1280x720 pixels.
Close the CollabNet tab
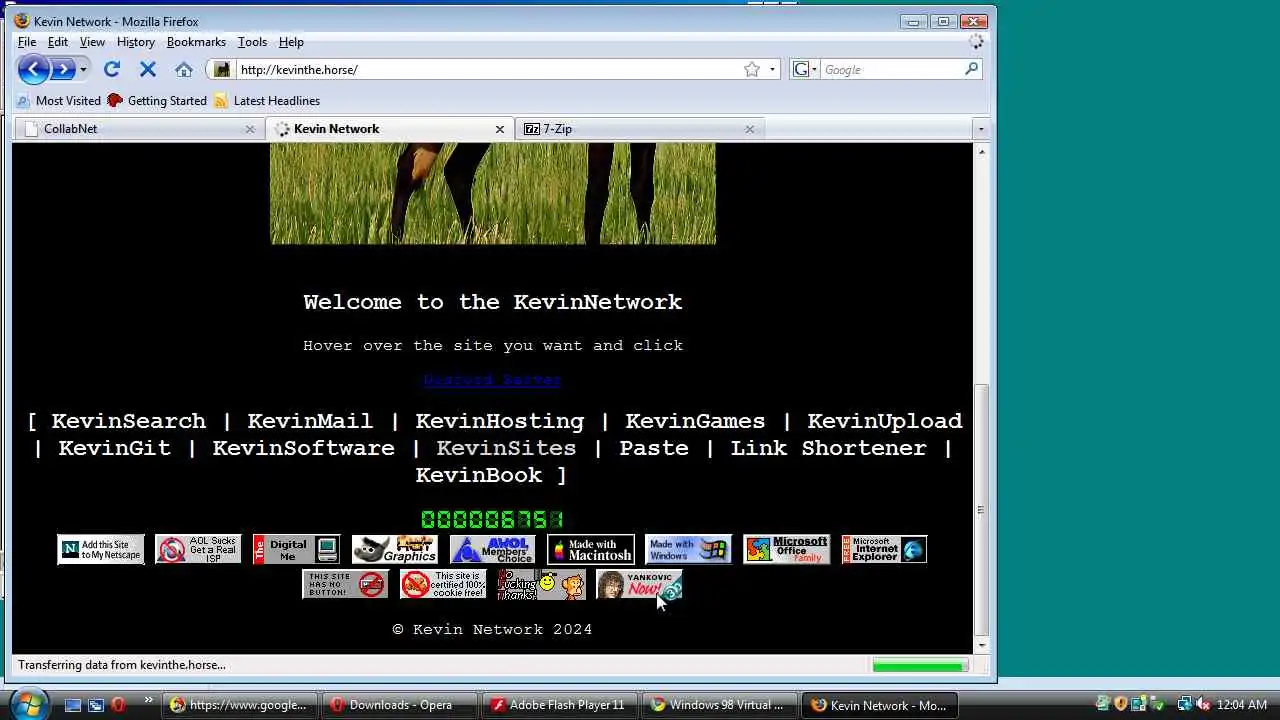point(250,129)
